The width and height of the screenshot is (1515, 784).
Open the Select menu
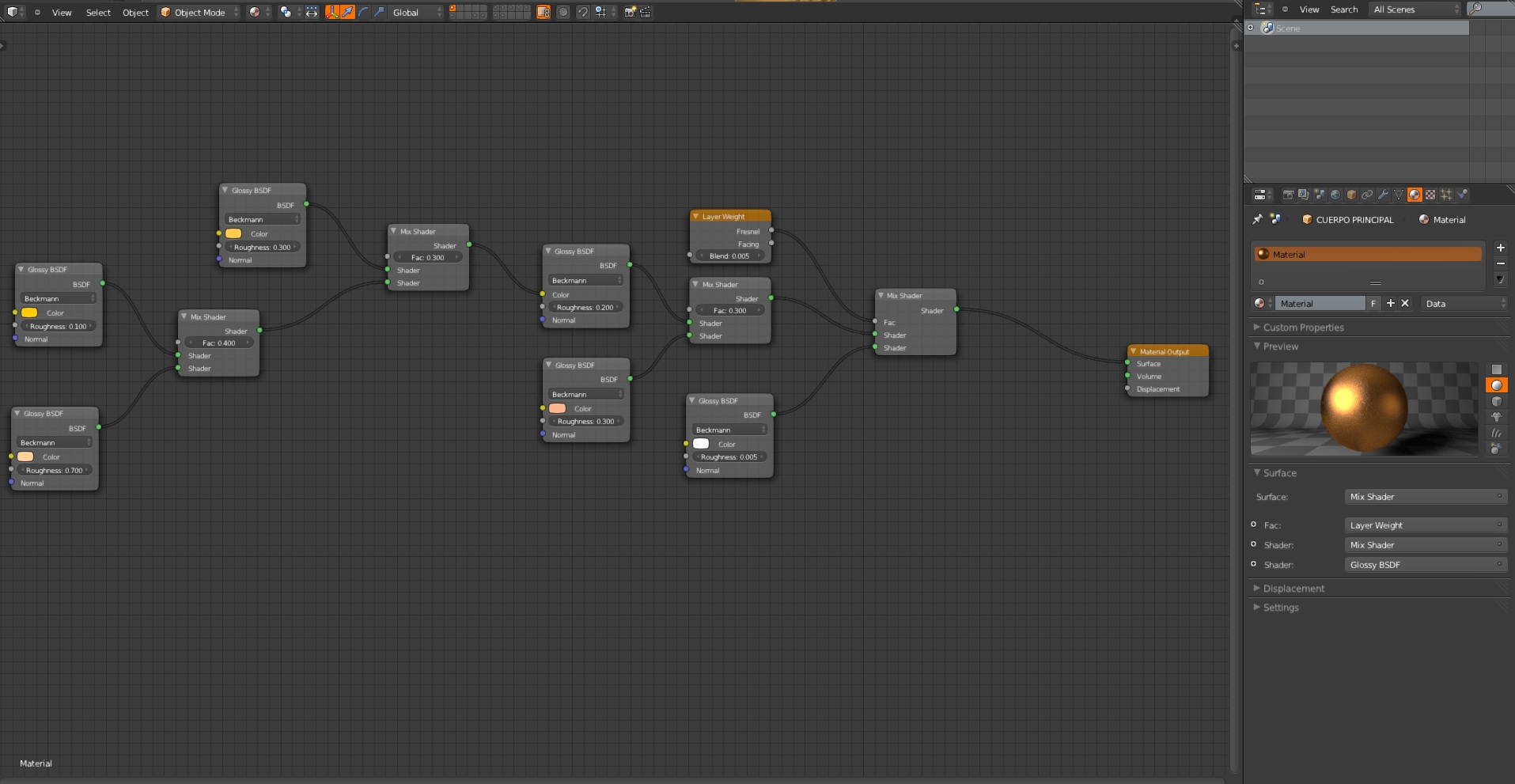[98, 13]
